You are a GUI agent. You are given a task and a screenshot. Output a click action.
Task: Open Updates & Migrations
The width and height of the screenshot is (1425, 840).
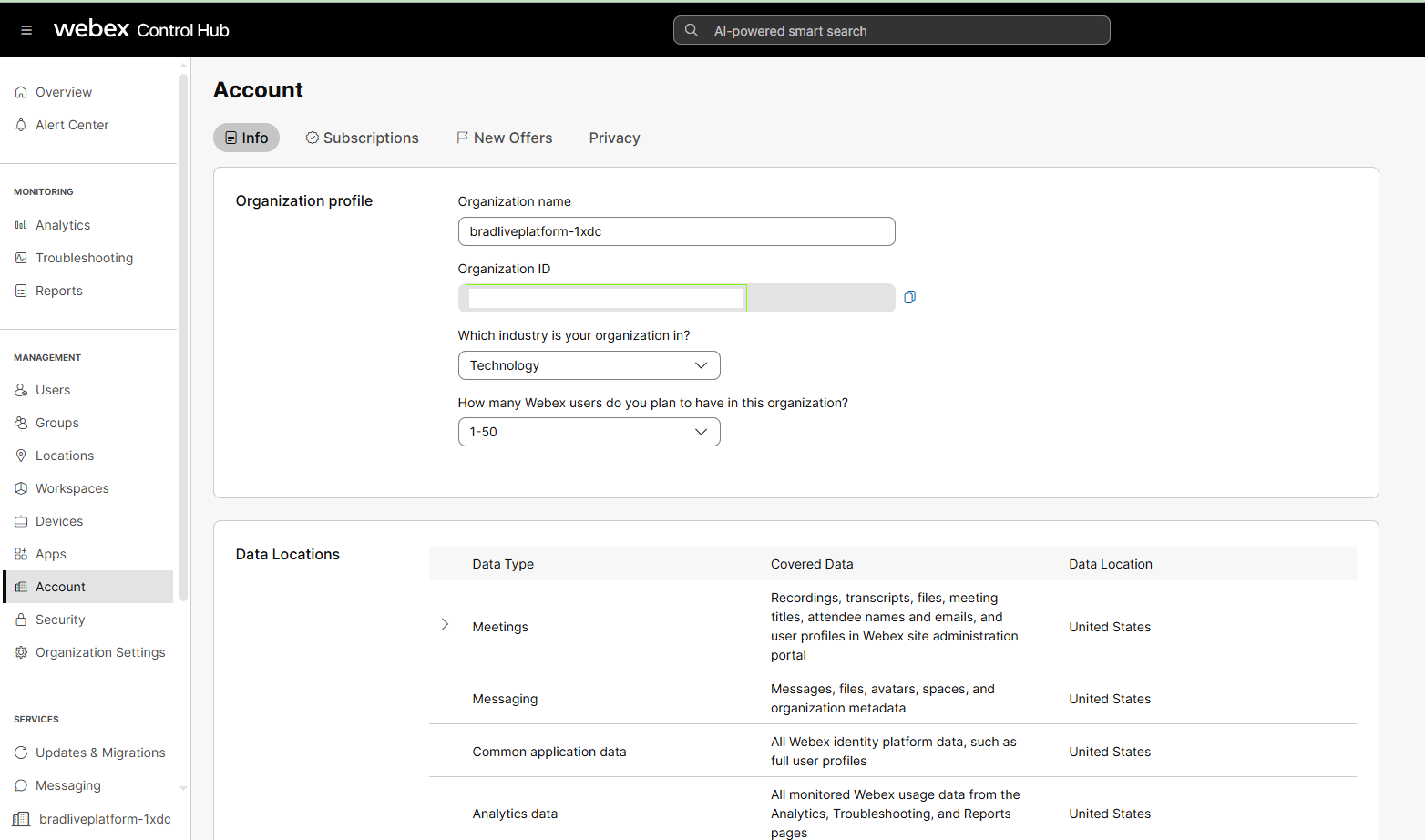click(x=100, y=753)
